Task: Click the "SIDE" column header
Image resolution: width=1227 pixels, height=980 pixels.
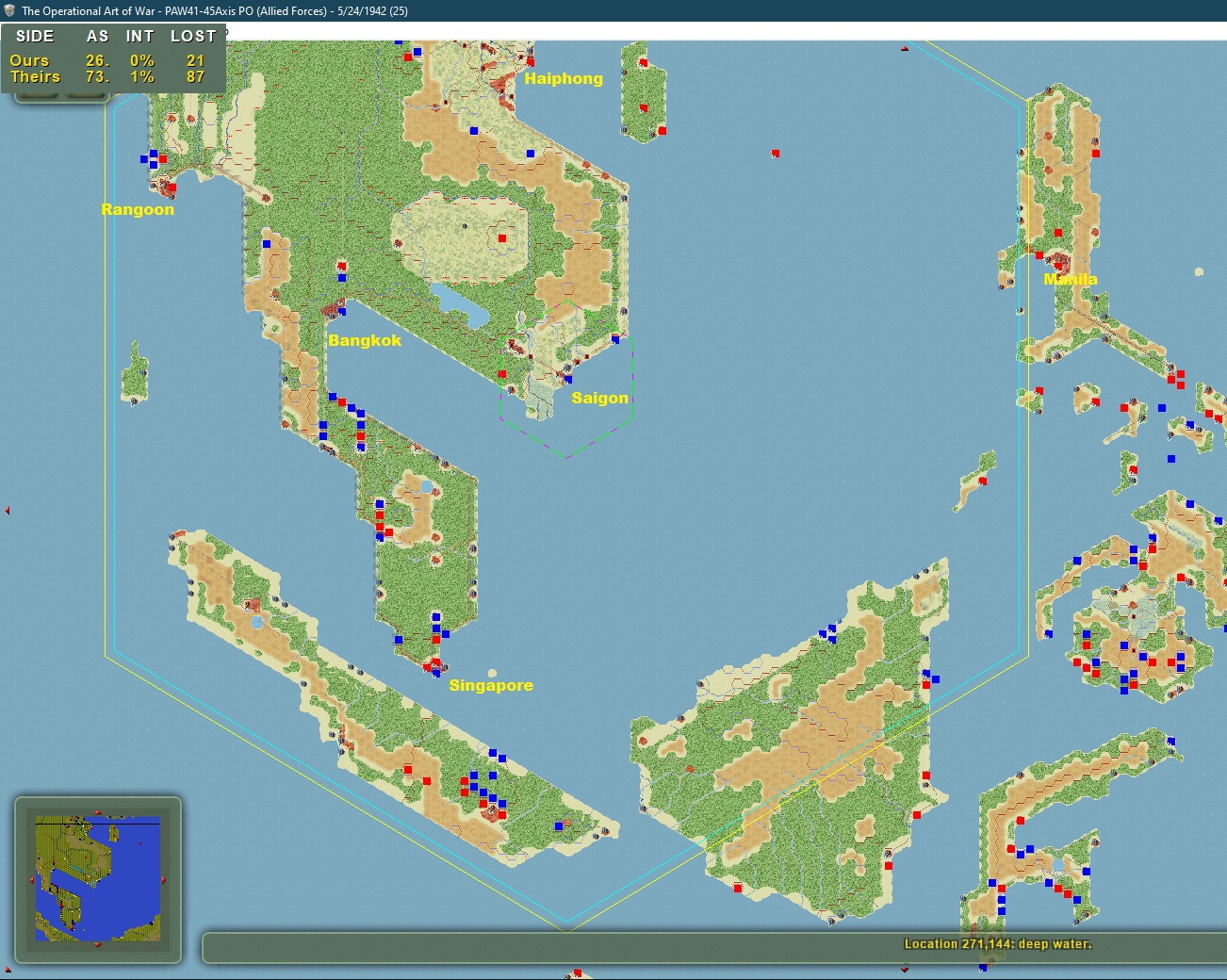Action: click(x=35, y=36)
